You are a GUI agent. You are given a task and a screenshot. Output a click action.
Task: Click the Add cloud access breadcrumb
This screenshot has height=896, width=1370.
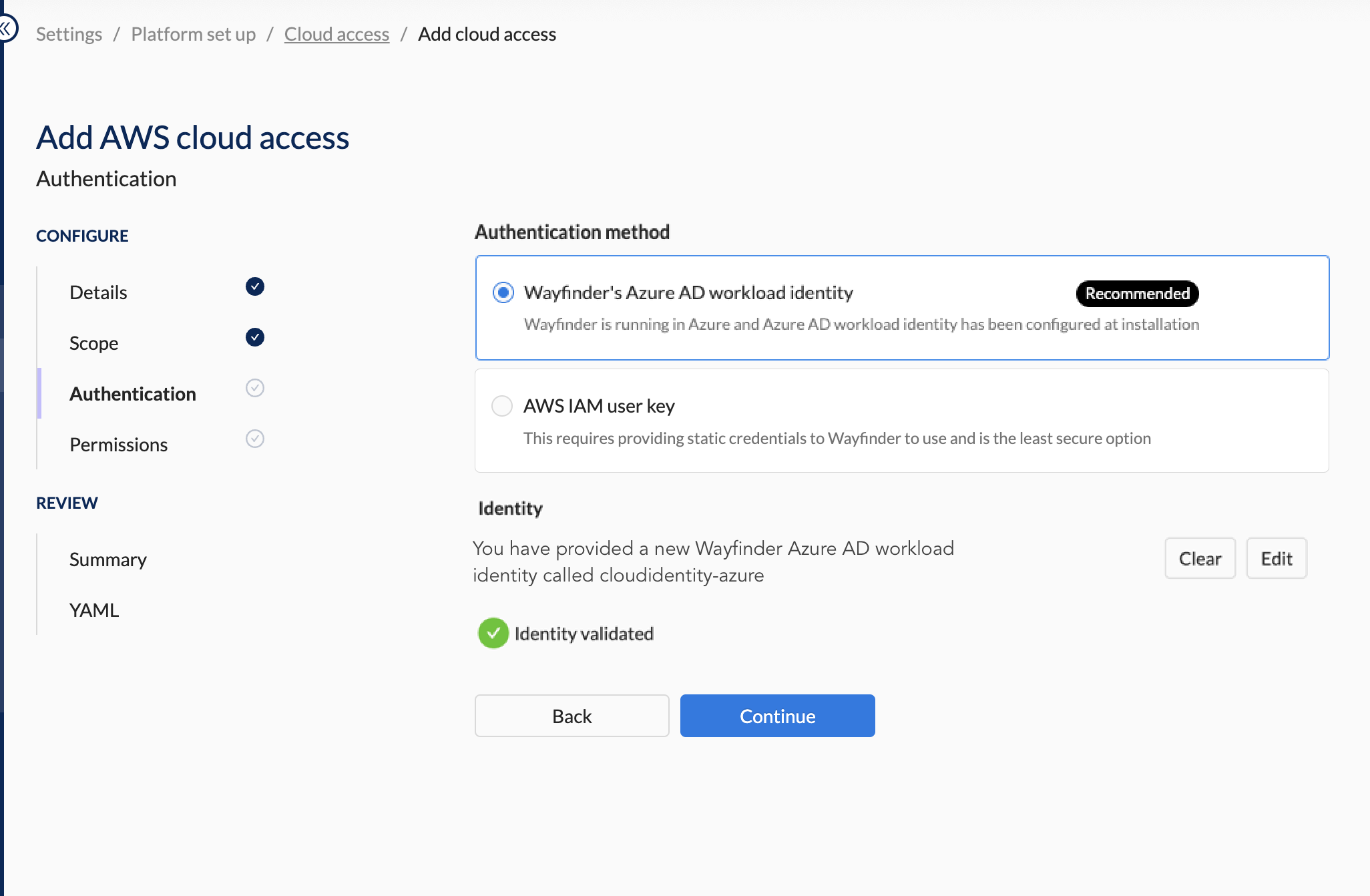[487, 34]
